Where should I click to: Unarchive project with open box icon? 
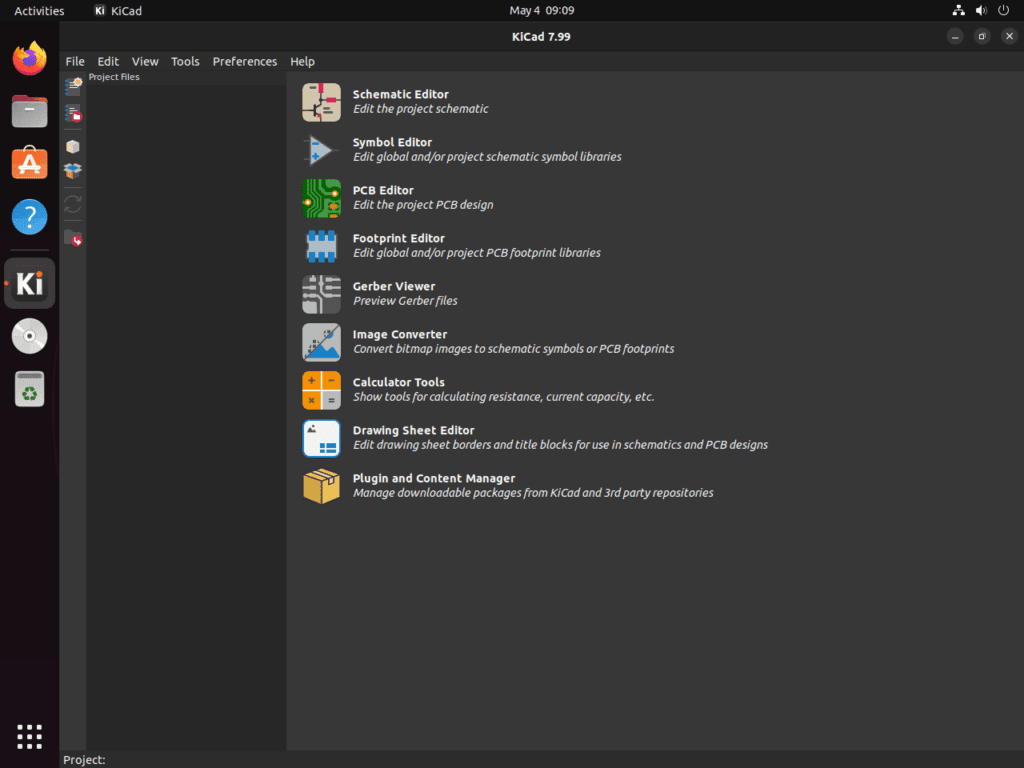pyautogui.click(x=73, y=171)
